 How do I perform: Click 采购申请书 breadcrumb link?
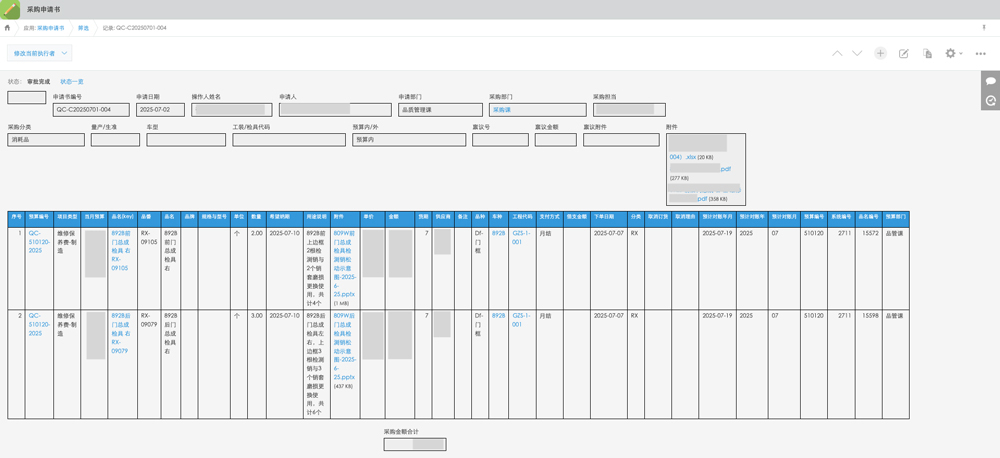(50, 28)
